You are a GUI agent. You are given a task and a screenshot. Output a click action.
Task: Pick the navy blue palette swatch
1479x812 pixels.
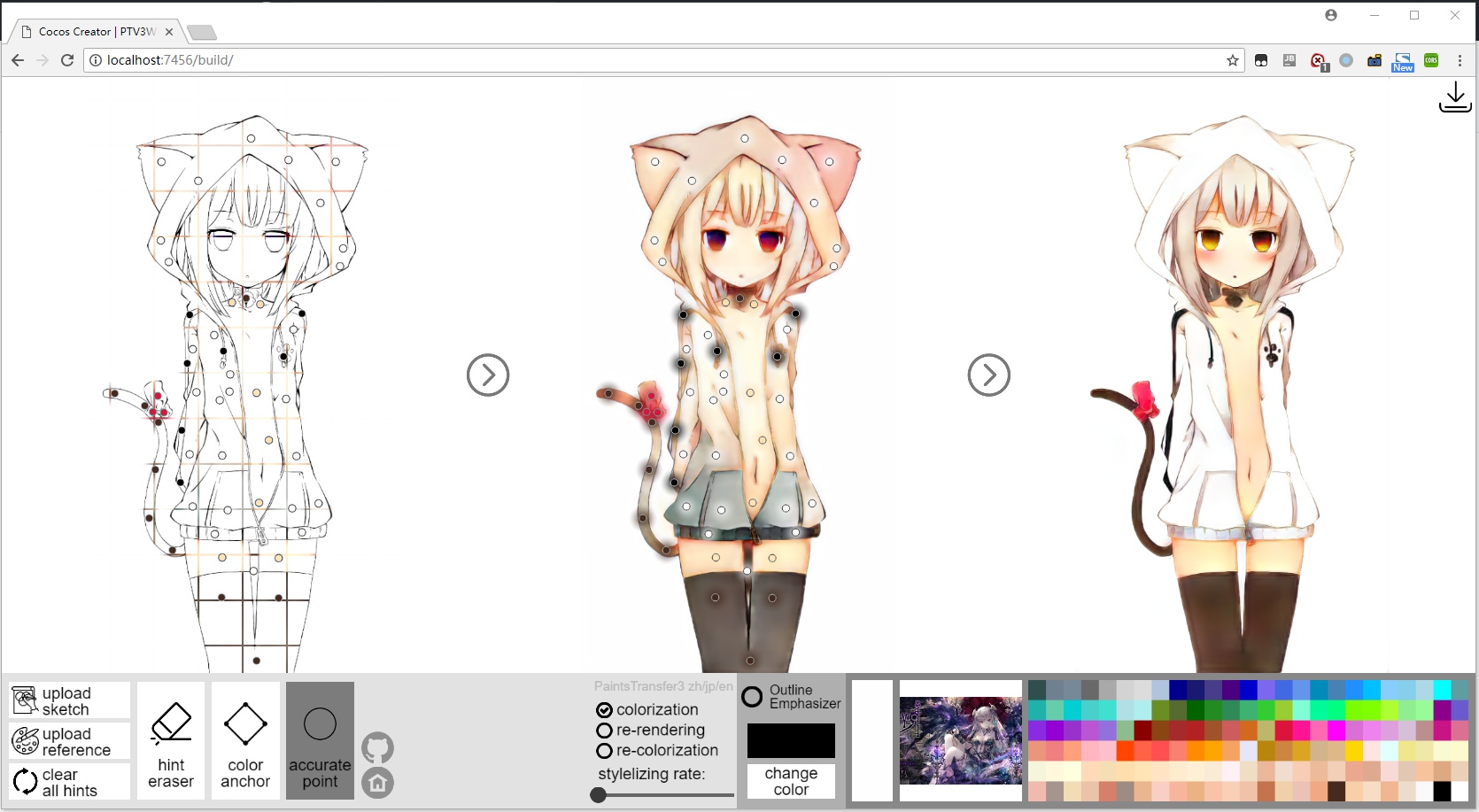[x=1178, y=690]
